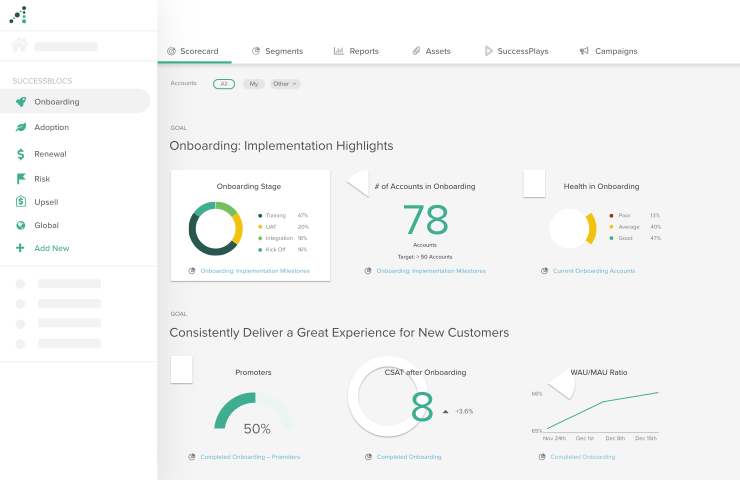Image resolution: width=740 pixels, height=480 pixels.
Task: Open Completed Onboarding link under WAU/MAU Ratio
Action: coord(583,457)
